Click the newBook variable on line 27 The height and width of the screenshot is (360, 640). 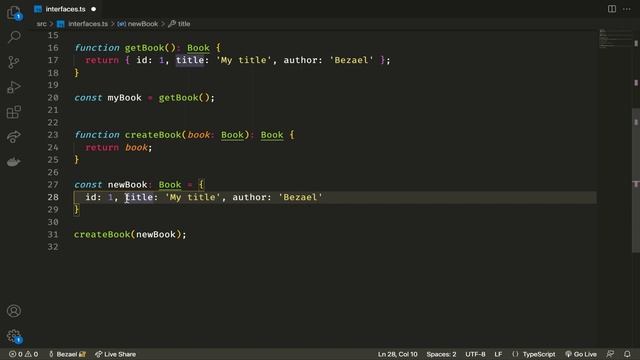(x=127, y=184)
